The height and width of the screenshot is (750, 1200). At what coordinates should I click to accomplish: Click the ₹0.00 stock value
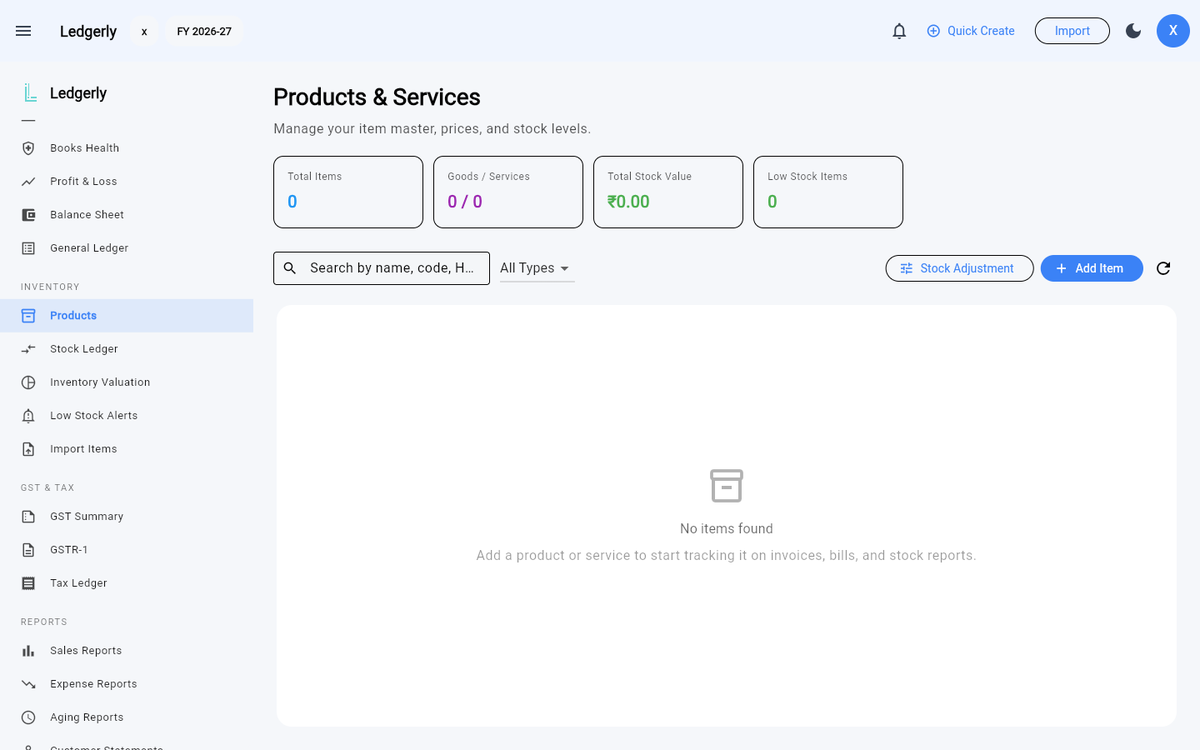pyautogui.click(x=628, y=202)
